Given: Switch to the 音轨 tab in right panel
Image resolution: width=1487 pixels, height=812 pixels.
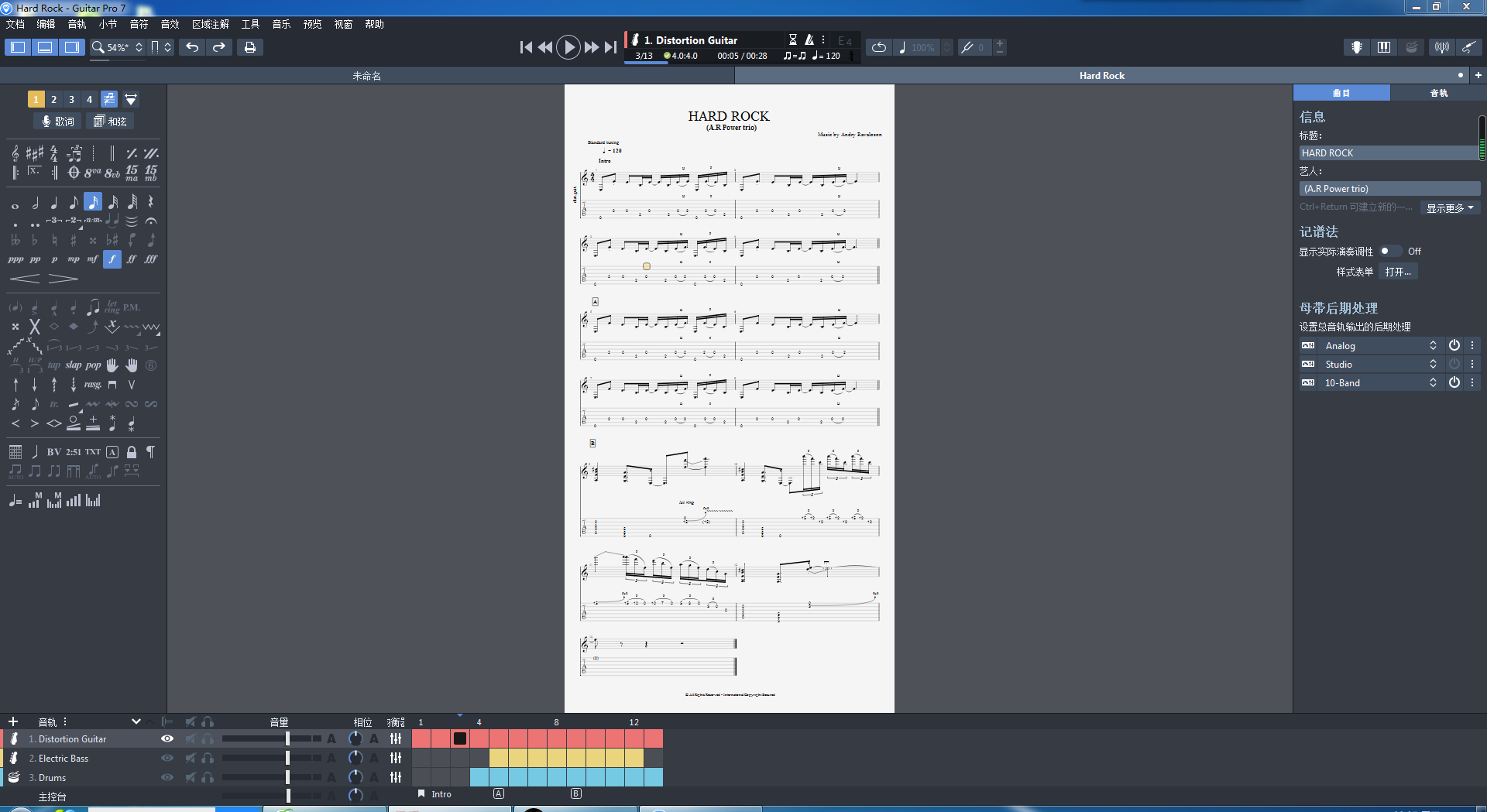Looking at the screenshot, I should point(1438,93).
